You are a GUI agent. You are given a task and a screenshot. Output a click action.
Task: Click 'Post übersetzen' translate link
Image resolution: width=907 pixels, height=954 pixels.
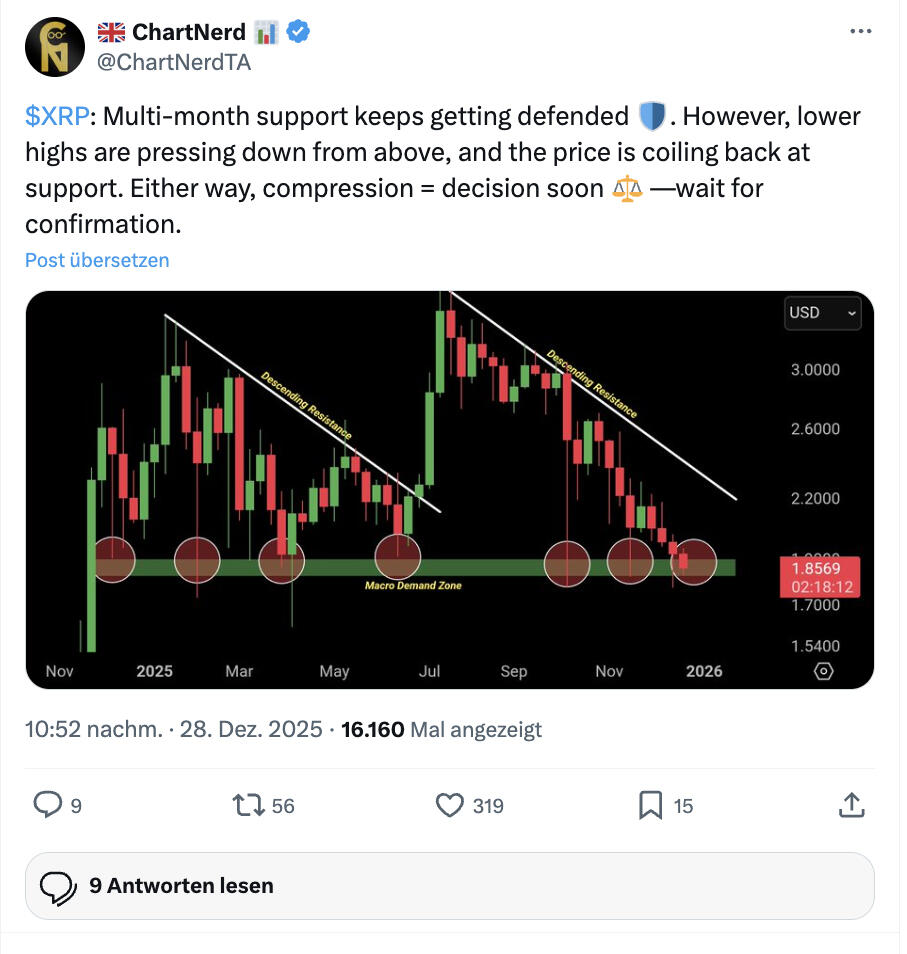tap(97, 260)
